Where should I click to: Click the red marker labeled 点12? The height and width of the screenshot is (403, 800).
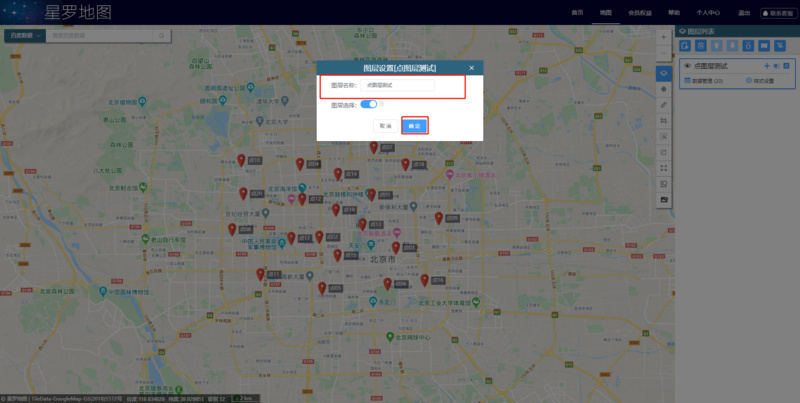302,199
